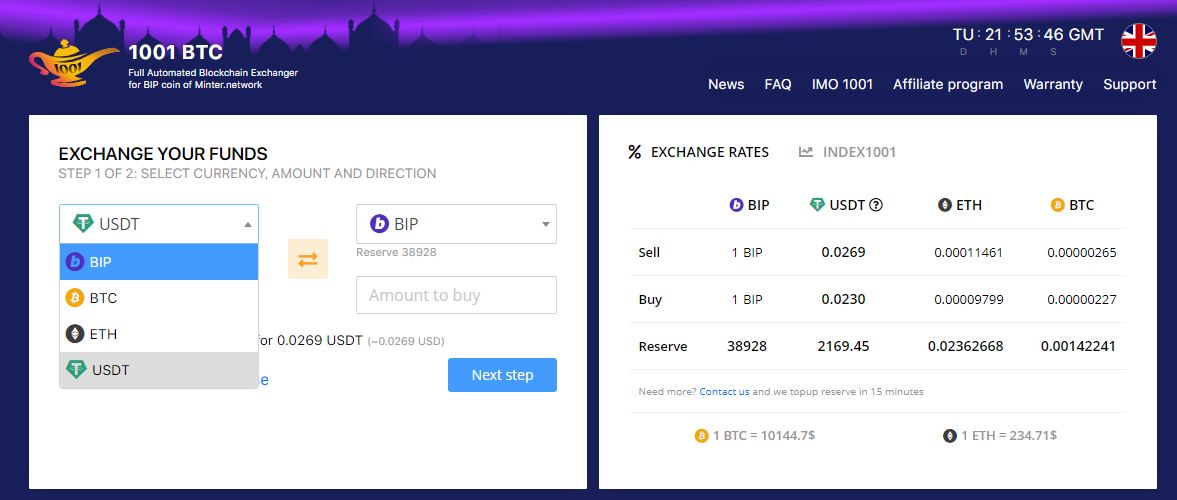
Task: Open the FAQ page
Action: 778,84
